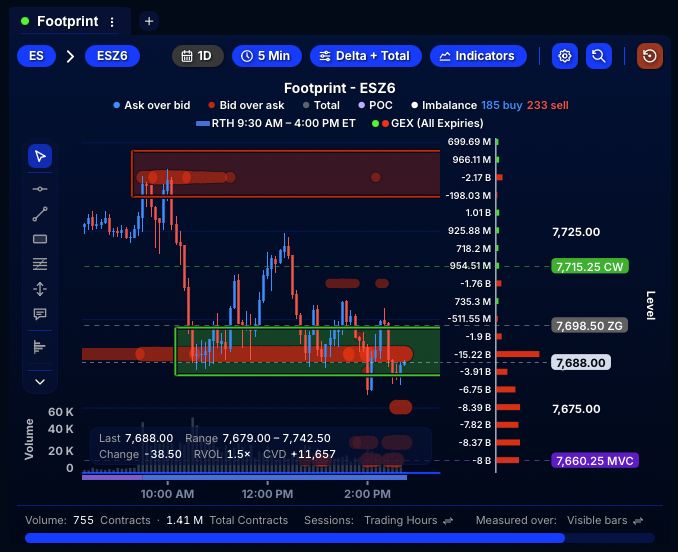This screenshot has width=678, height=552.
Task: Click the green lower GEX zone rectangle
Action: point(307,351)
